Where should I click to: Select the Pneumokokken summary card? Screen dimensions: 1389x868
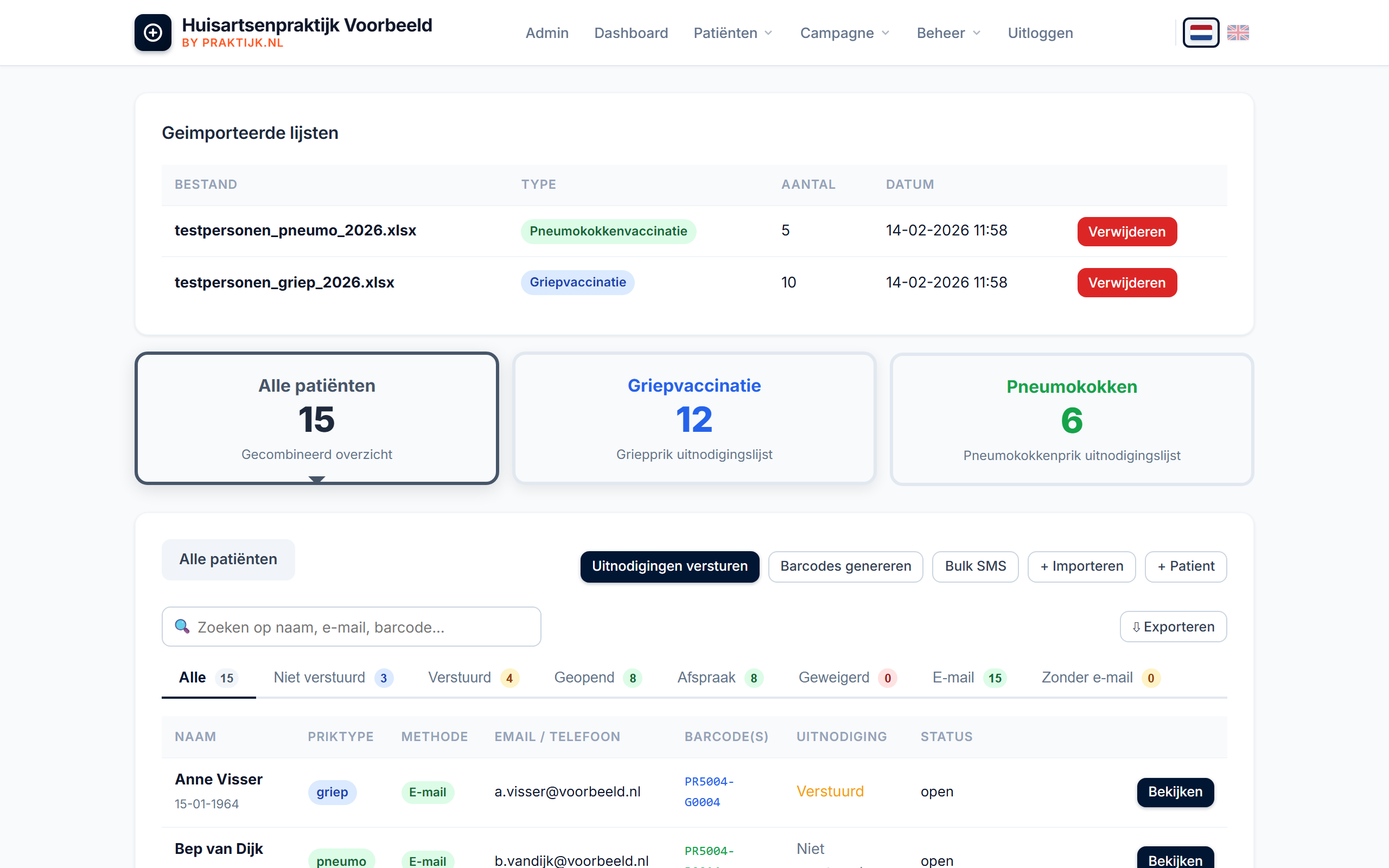click(1071, 420)
